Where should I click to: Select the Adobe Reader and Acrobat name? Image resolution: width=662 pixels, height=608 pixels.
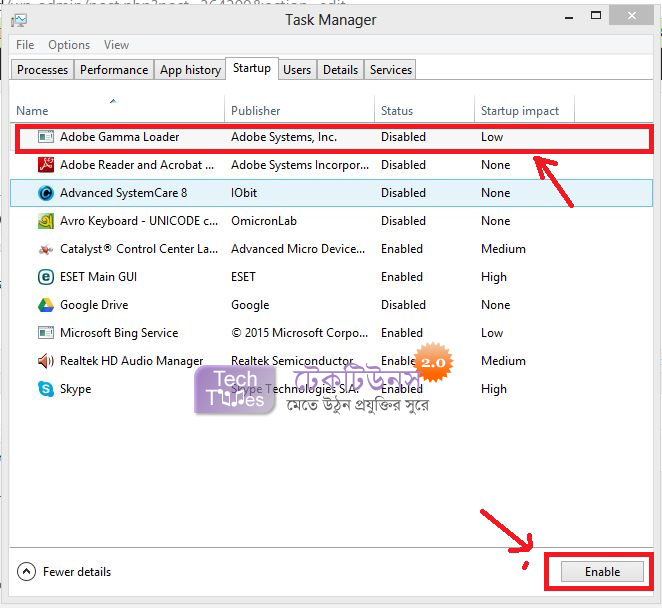point(137,165)
